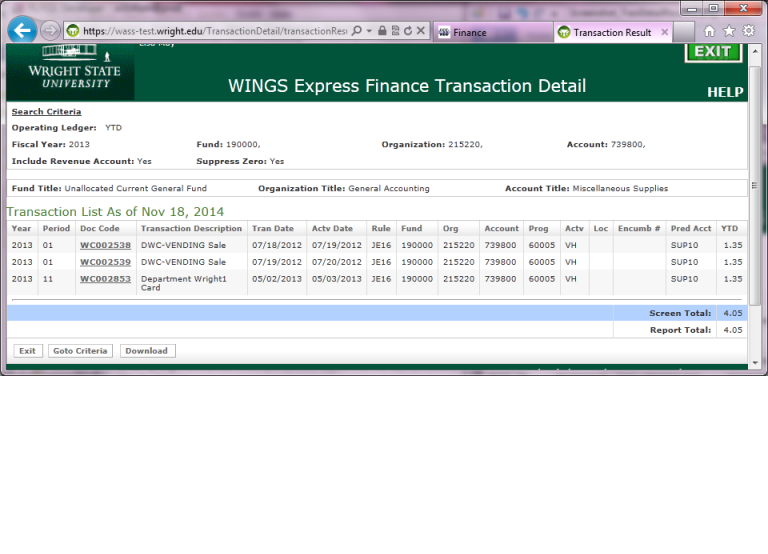Click the security lock icon in address bar

click(382, 31)
